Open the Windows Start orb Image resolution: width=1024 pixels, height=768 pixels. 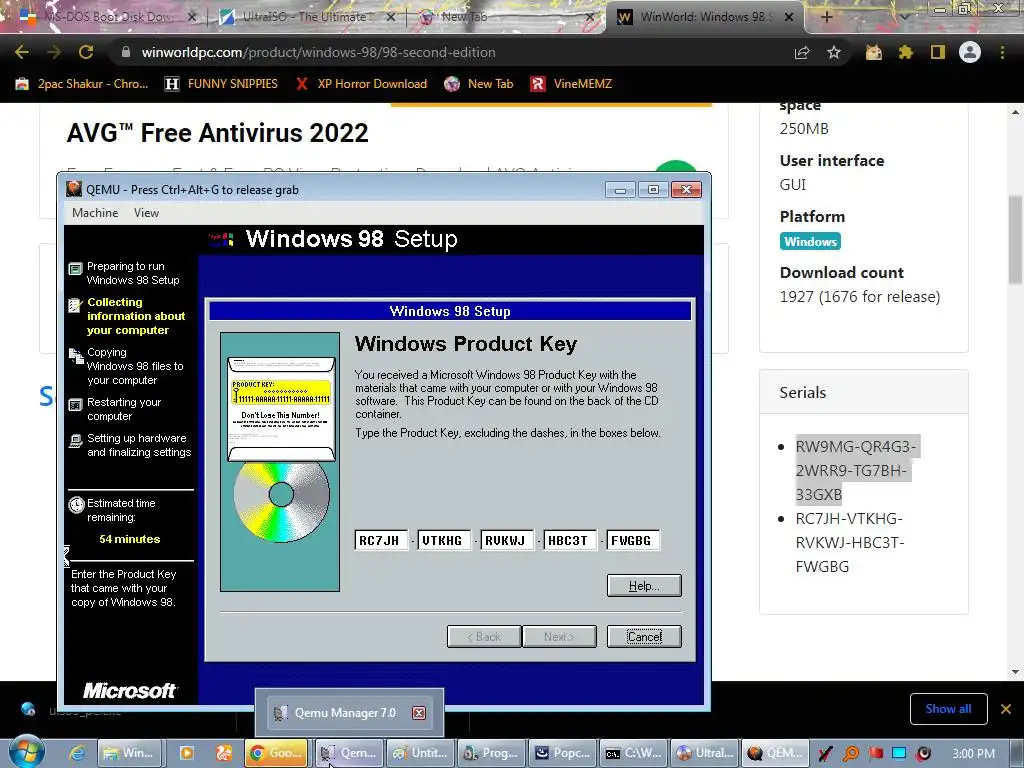(x=26, y=751)
